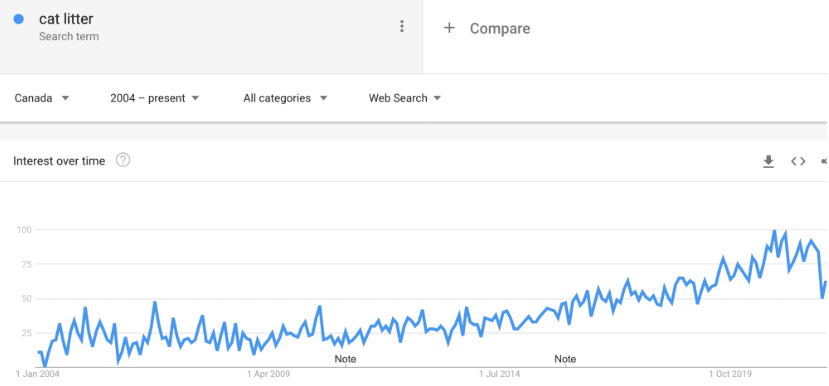Click the blue dot next to cat litter
829x386 pixels.
(x=19, y=19)
